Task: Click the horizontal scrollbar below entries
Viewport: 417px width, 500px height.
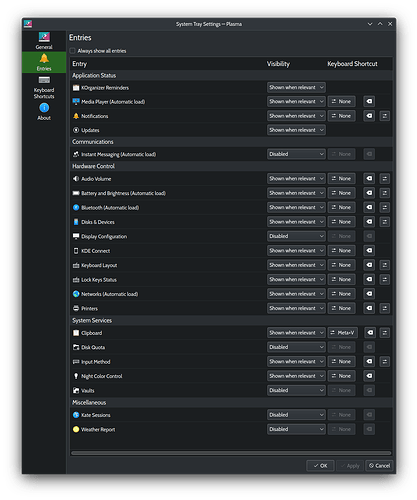Action: click(x=231, y=453)
